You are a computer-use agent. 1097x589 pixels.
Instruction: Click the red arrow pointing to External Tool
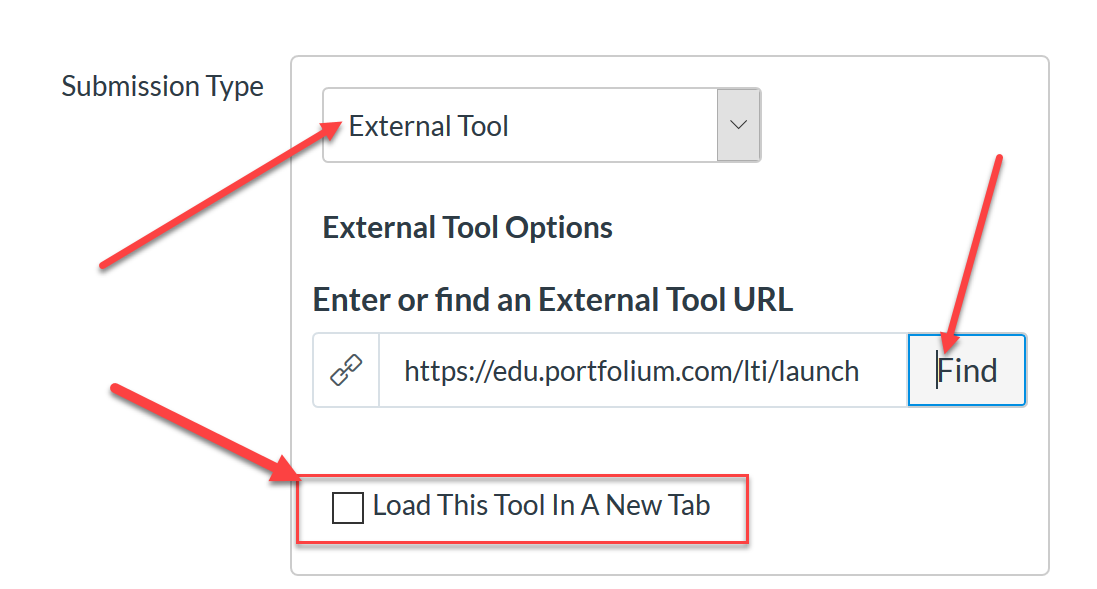(220, 194)
